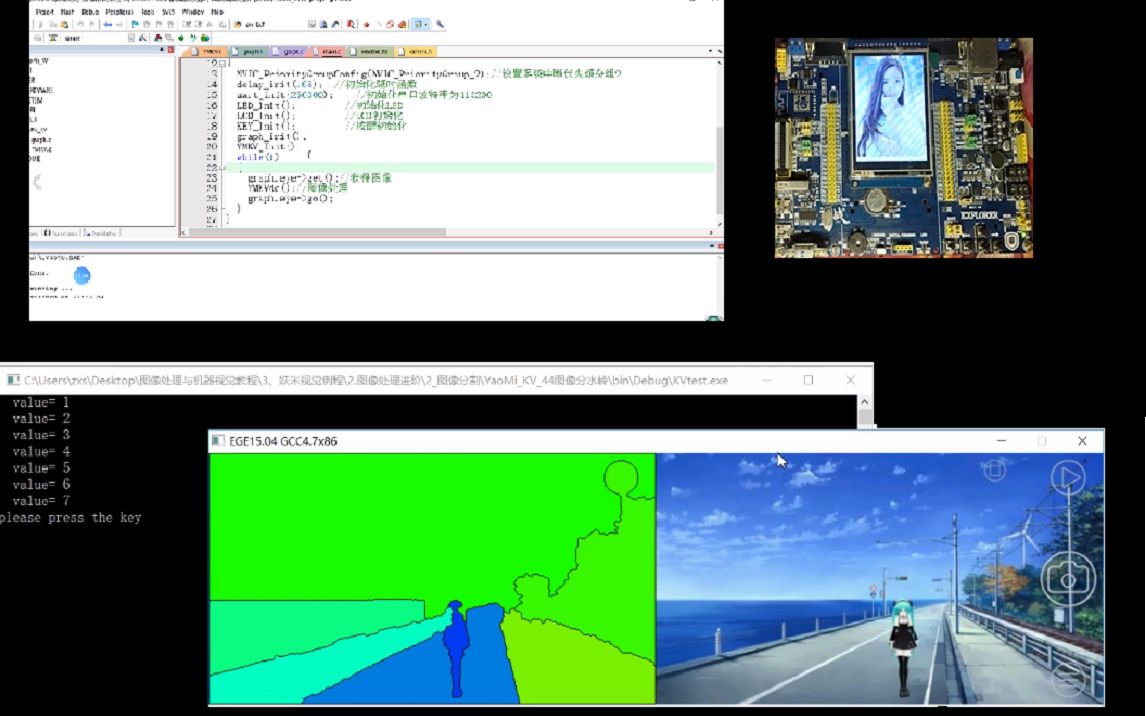Click the 'value= 1' console line

[x=41, y=403]
